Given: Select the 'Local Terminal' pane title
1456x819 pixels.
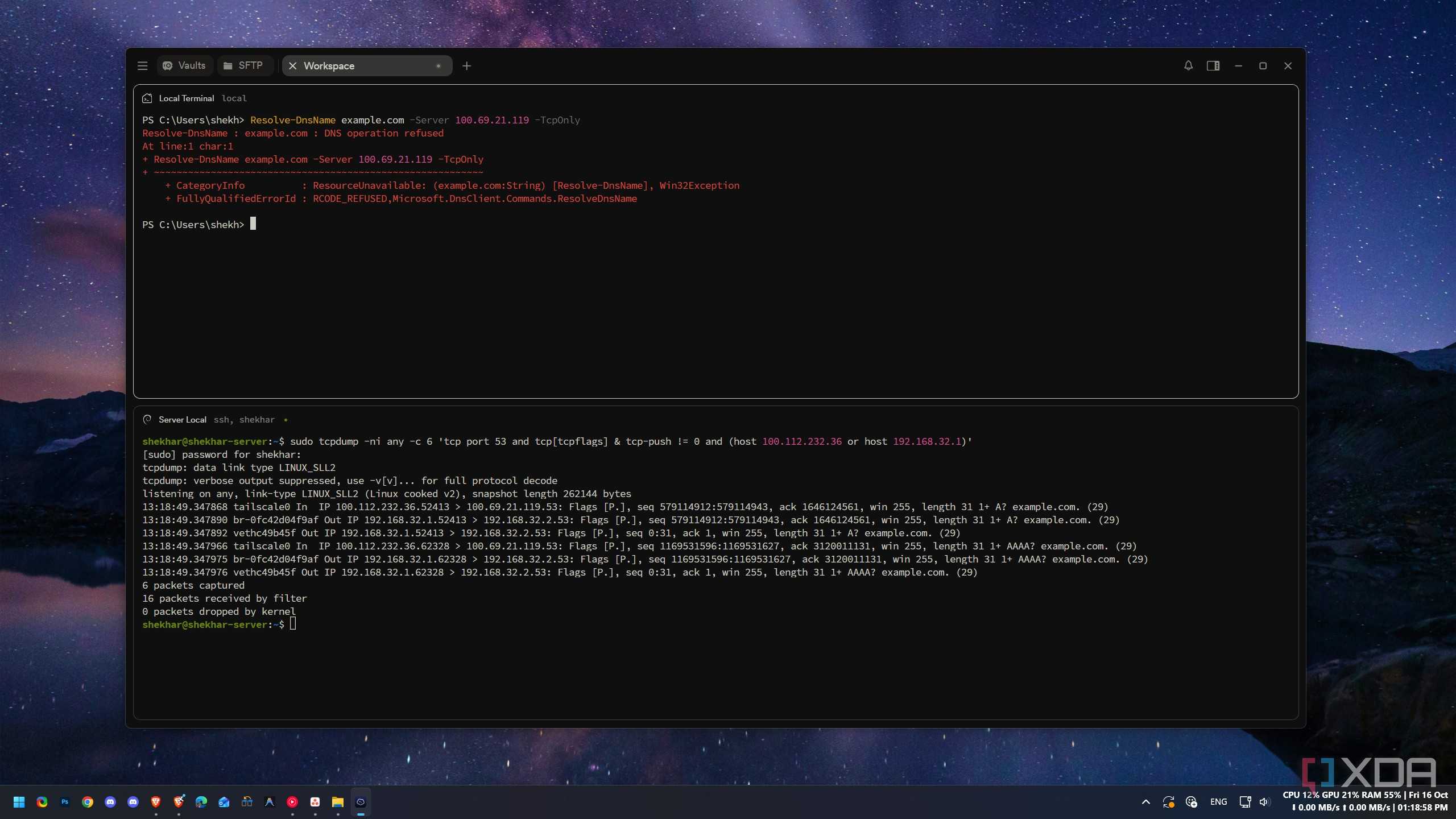Looking at the screenshot, I should pyautogui.click(x=187, y=98).
